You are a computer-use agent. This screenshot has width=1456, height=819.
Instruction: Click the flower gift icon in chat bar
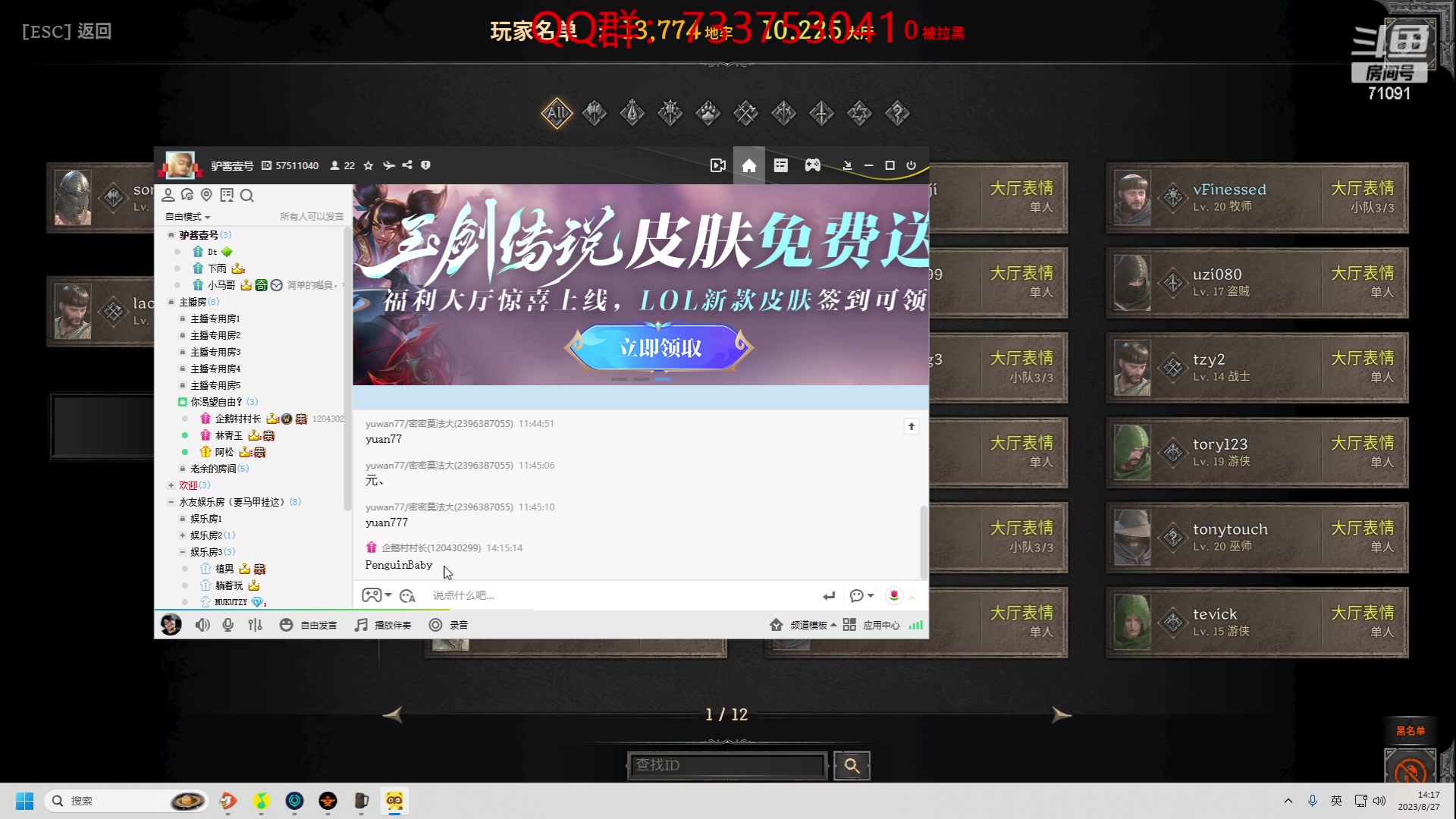coord(894,596)
